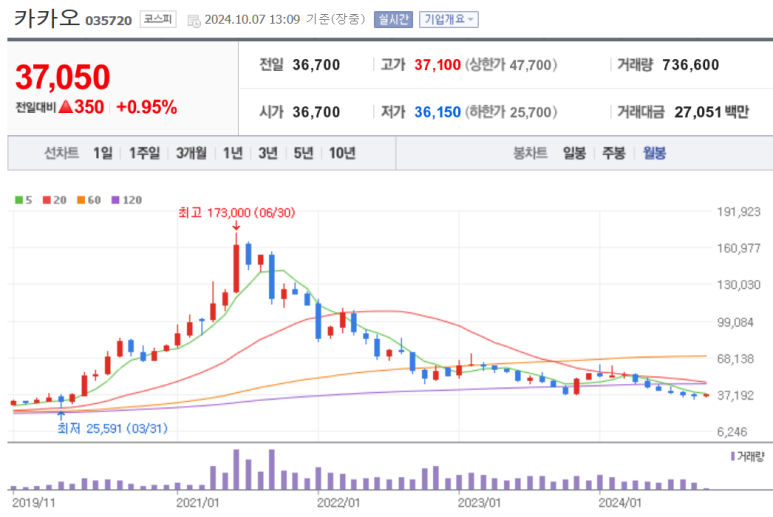Click the 2022/01 axis label
773x517 pixels.
[339, 503]
